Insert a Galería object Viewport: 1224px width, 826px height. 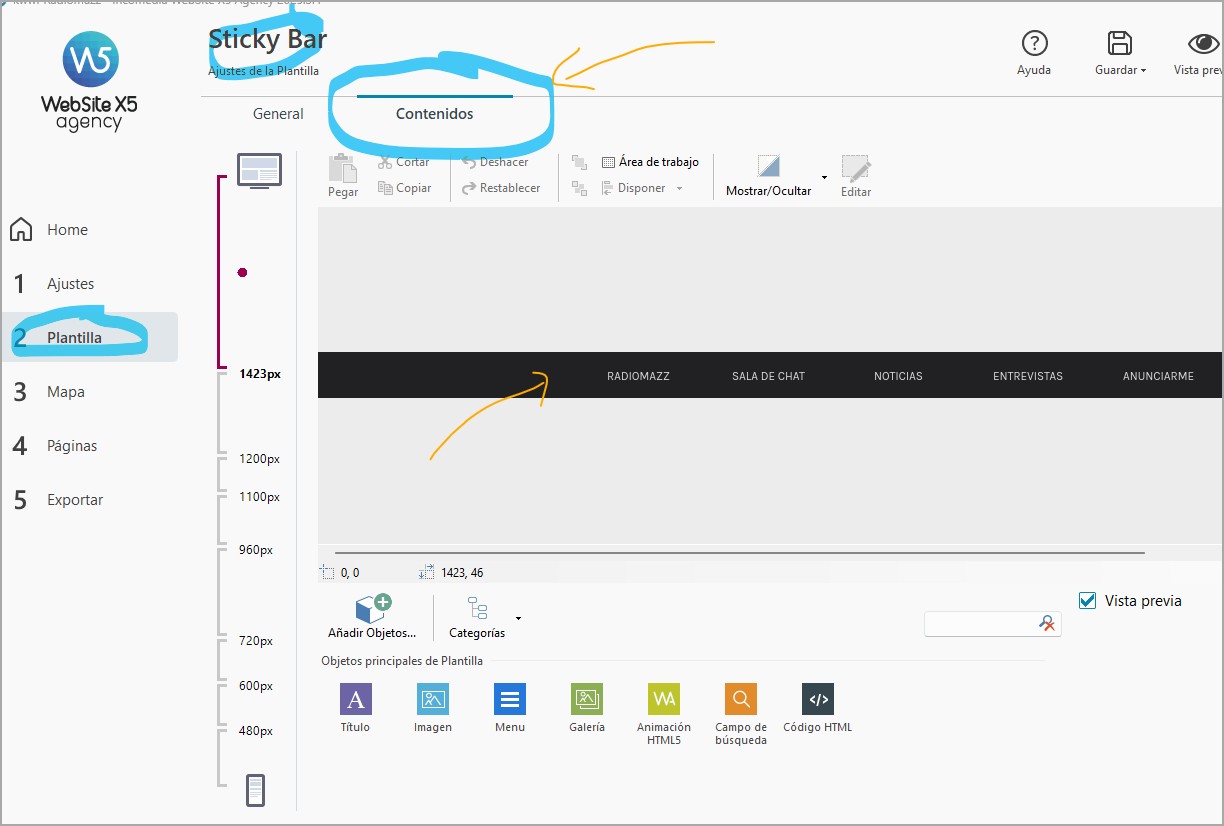586,700
